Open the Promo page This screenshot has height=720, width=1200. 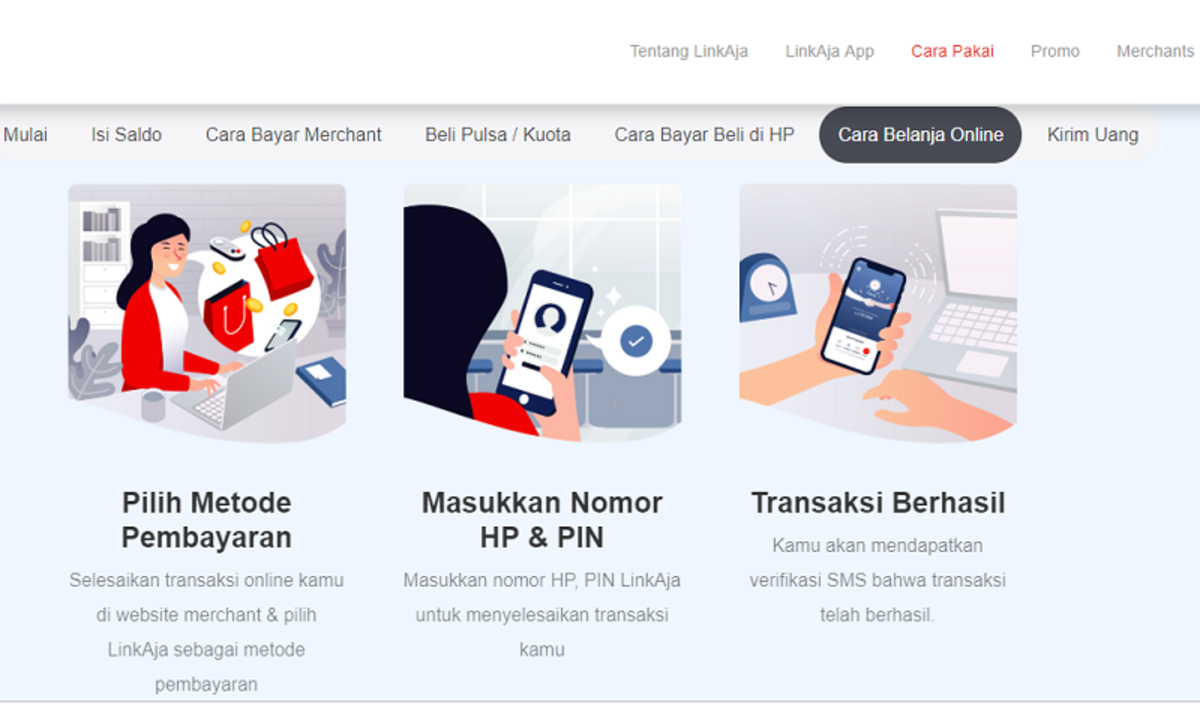tap(1055, 51)
